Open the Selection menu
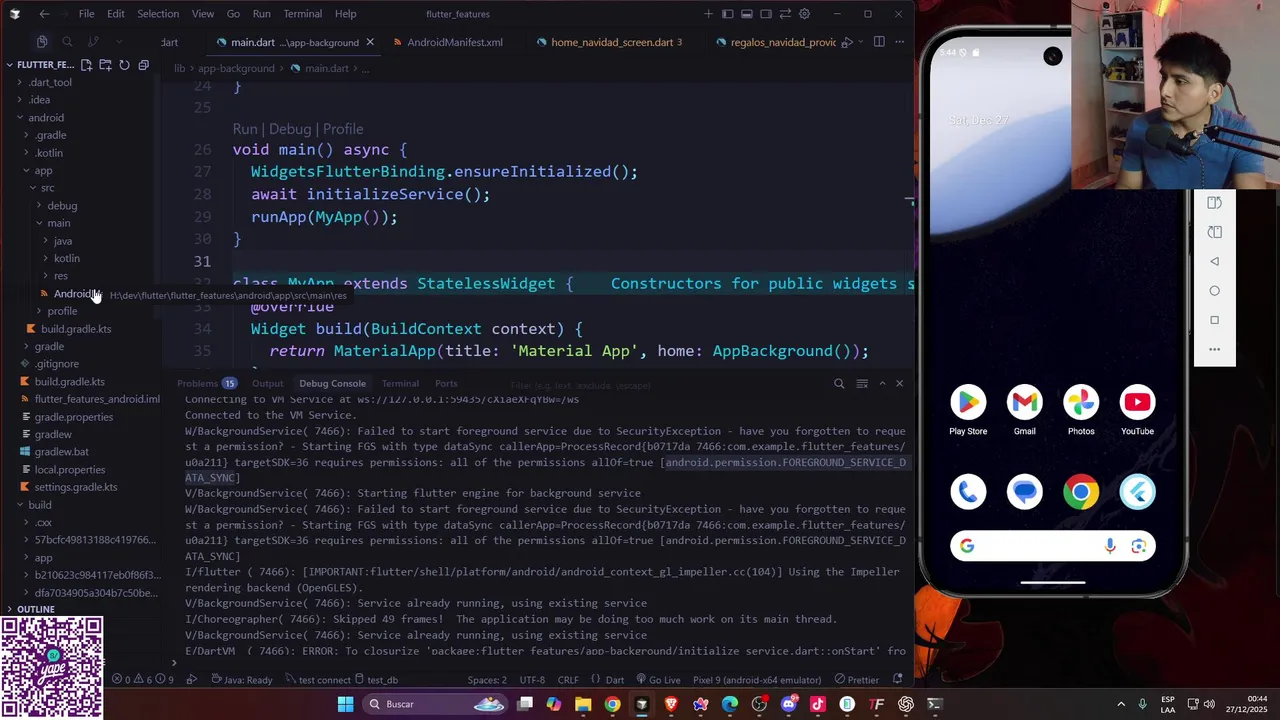Viewport: 1280px width, 720px height. [158, 14]
